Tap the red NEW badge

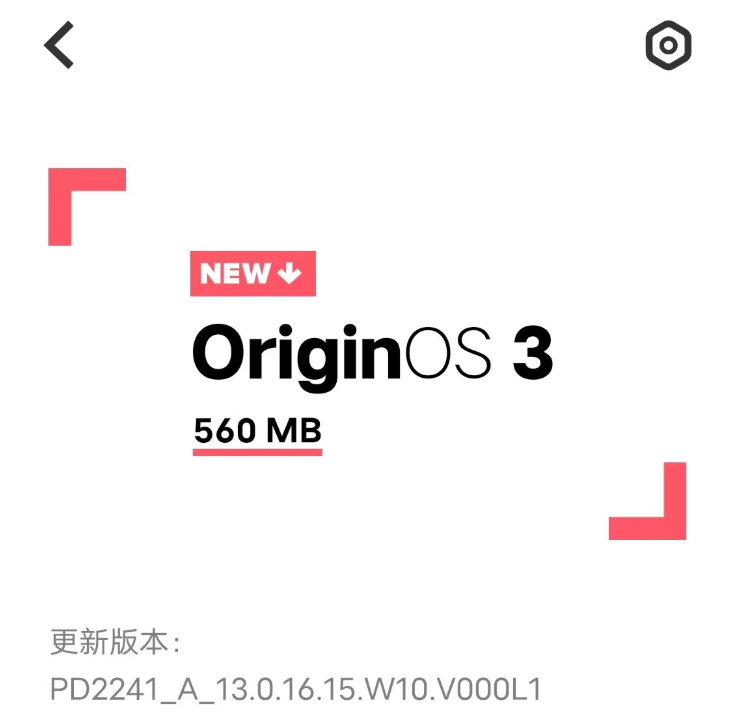pos(253,273)
